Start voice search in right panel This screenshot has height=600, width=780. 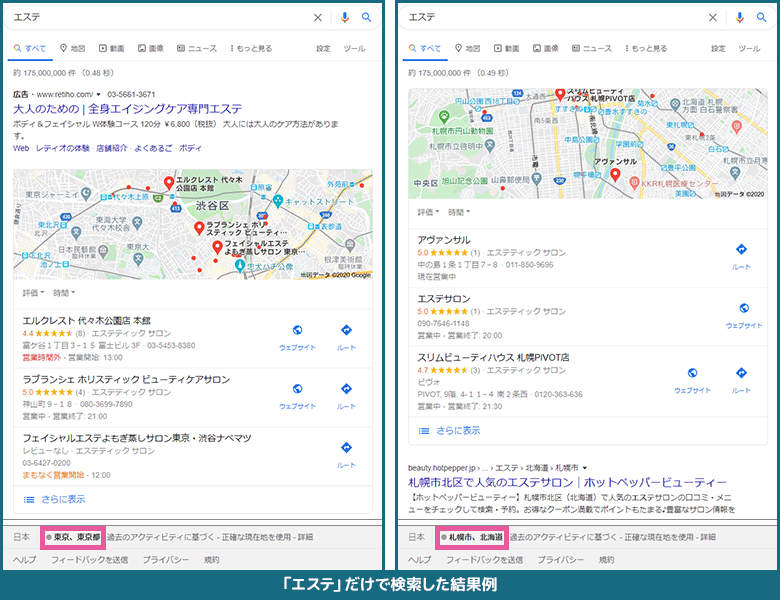[740, 17]
